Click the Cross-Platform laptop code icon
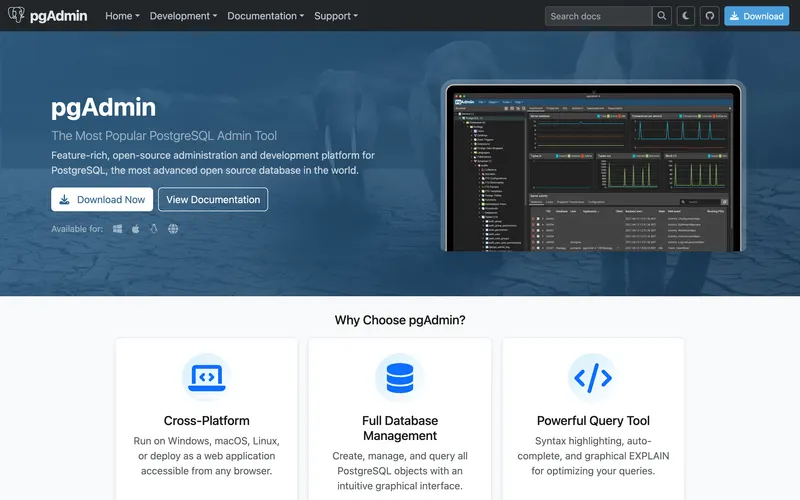The height and width of the screenshot is (500, 800). pos(207,378)
